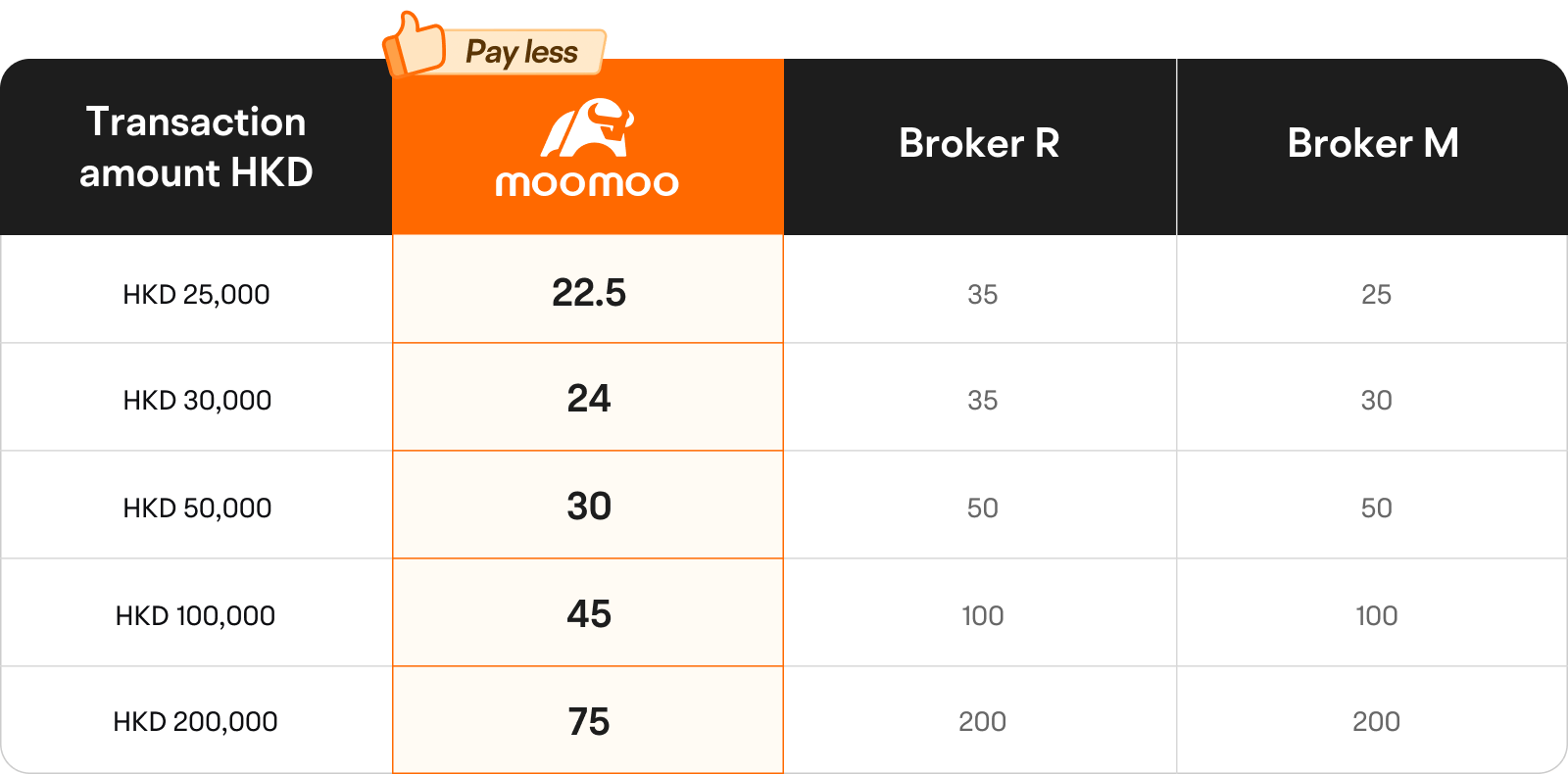The image size is (1568, 774).
Task: Click the HKD 50,000 row label
Action: (197, 508)
